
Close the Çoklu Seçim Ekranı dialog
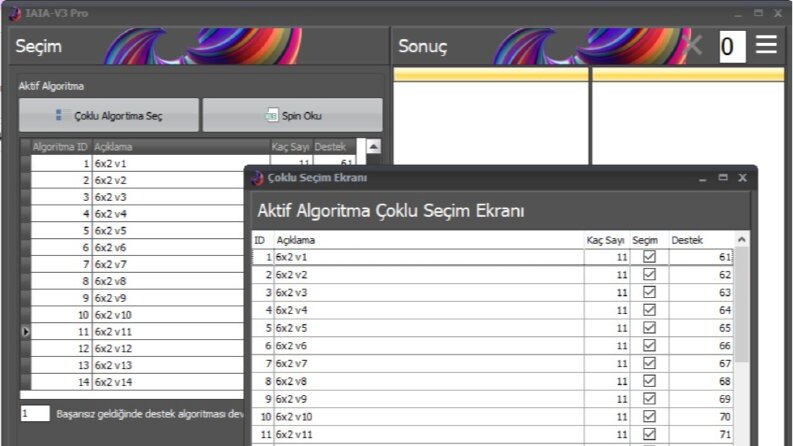pyautogui.click(x=742, y=177)
